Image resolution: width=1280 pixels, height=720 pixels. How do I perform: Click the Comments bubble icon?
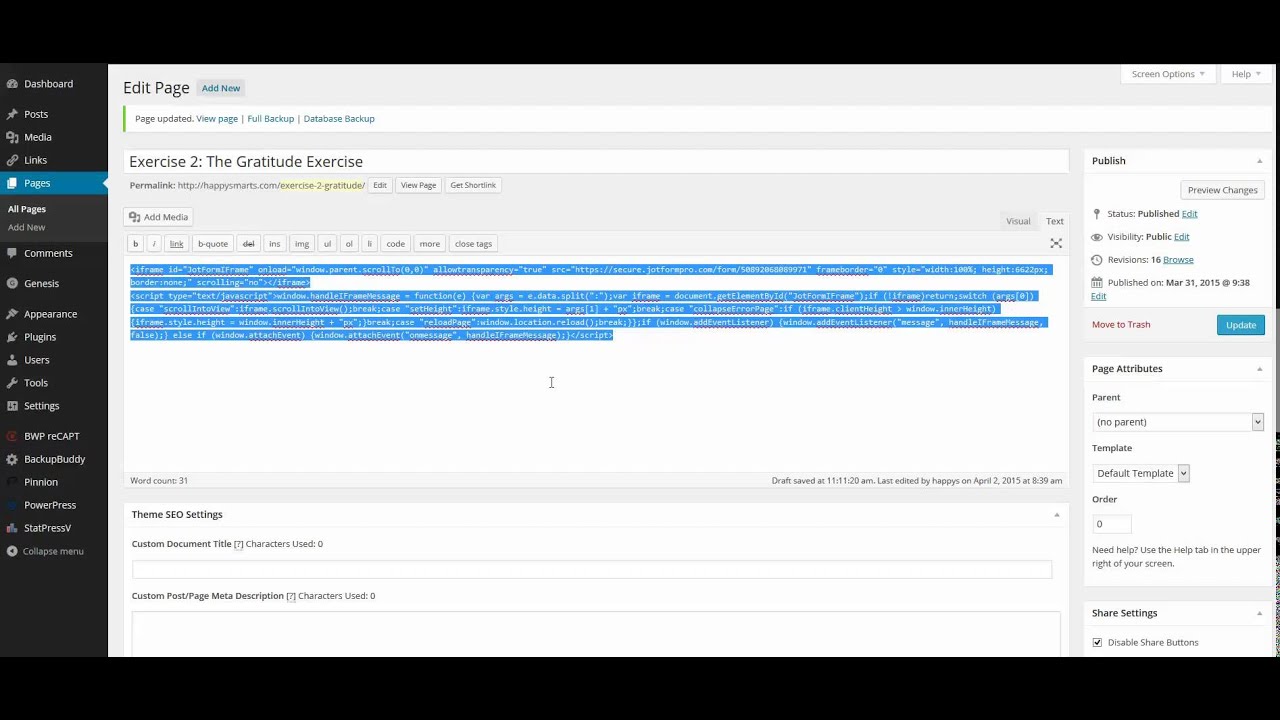click(12, 253)
